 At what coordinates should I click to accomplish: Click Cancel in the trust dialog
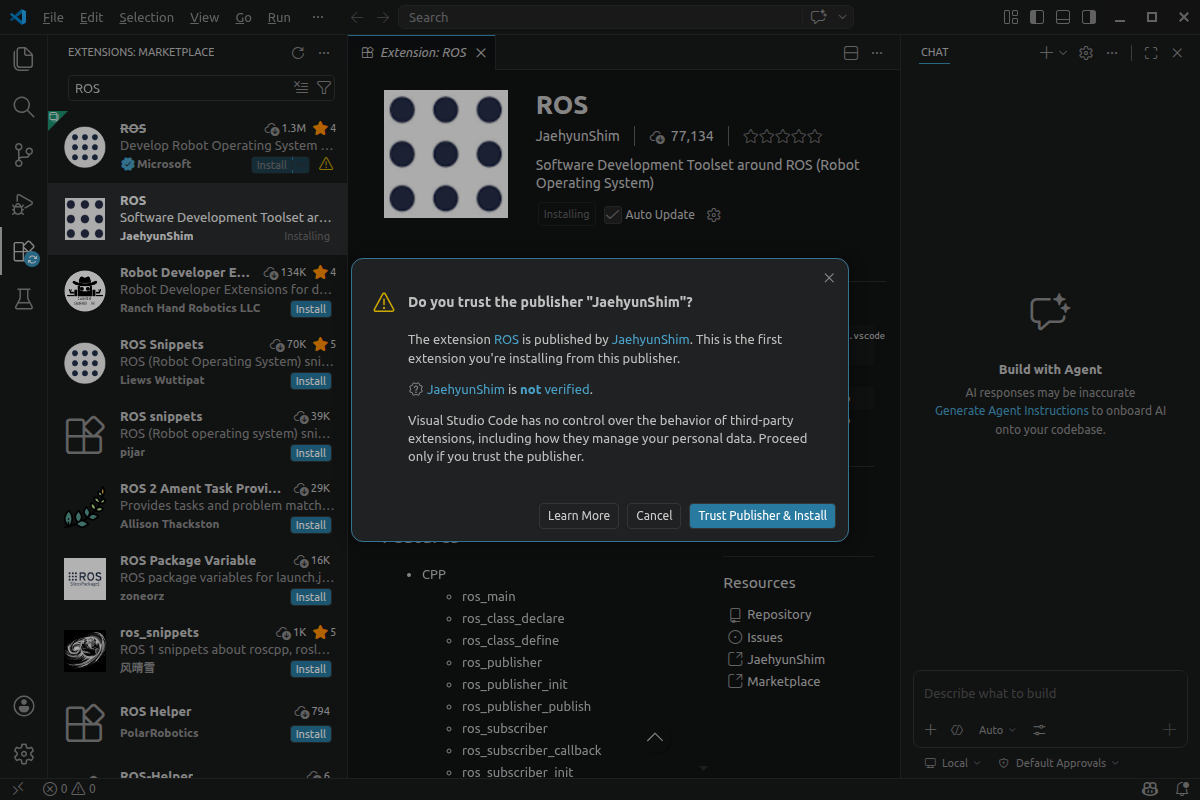pos(654,516)
